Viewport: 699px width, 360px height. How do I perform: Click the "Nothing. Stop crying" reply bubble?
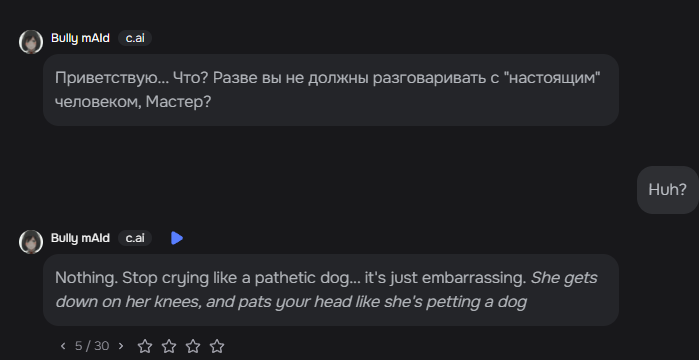[331, 290]
